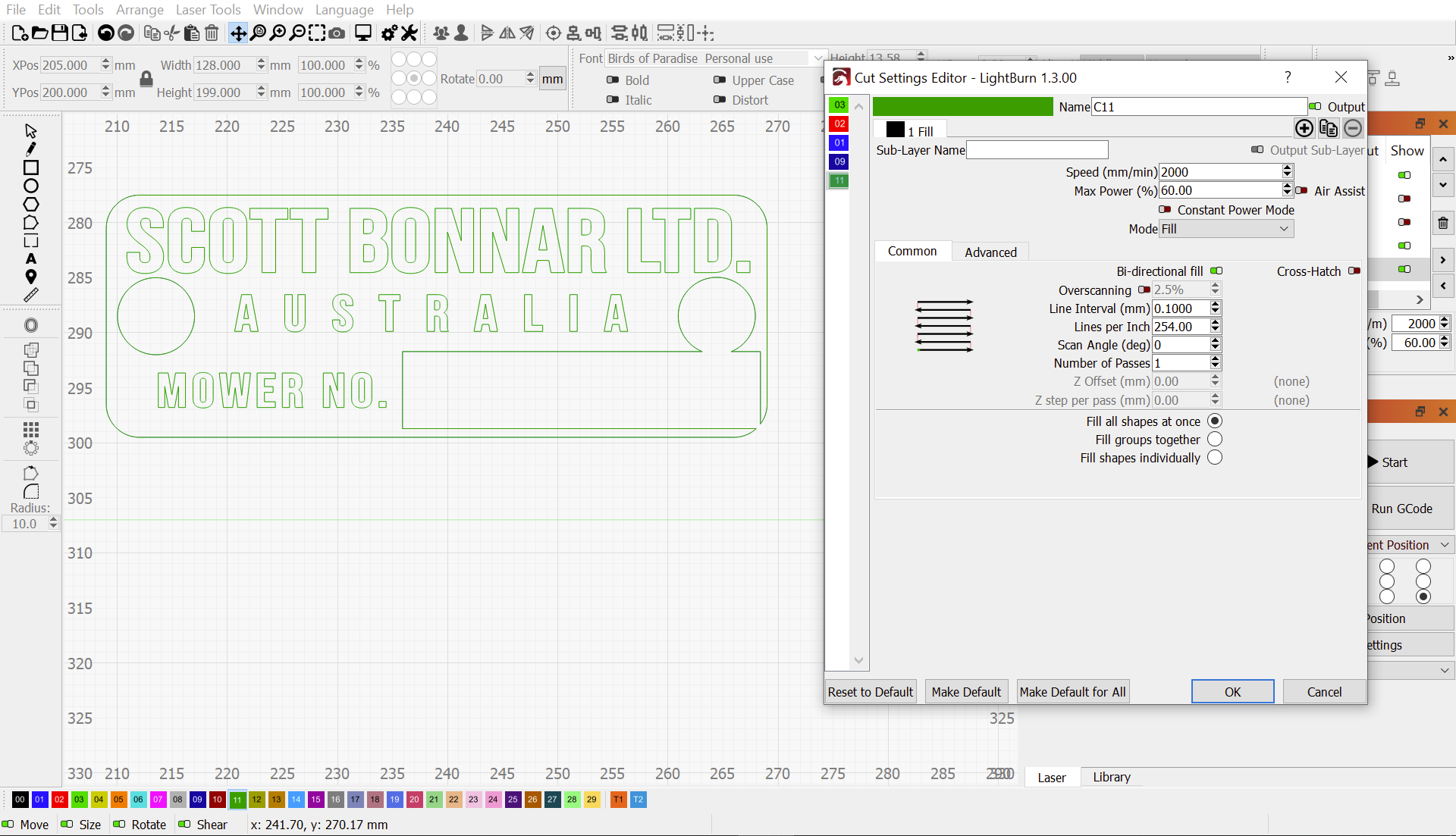The width and height of the screenshot is (1456, 836).
Task: Select Fill shapes individually radio button
Action: click(x=1215, y=458)
